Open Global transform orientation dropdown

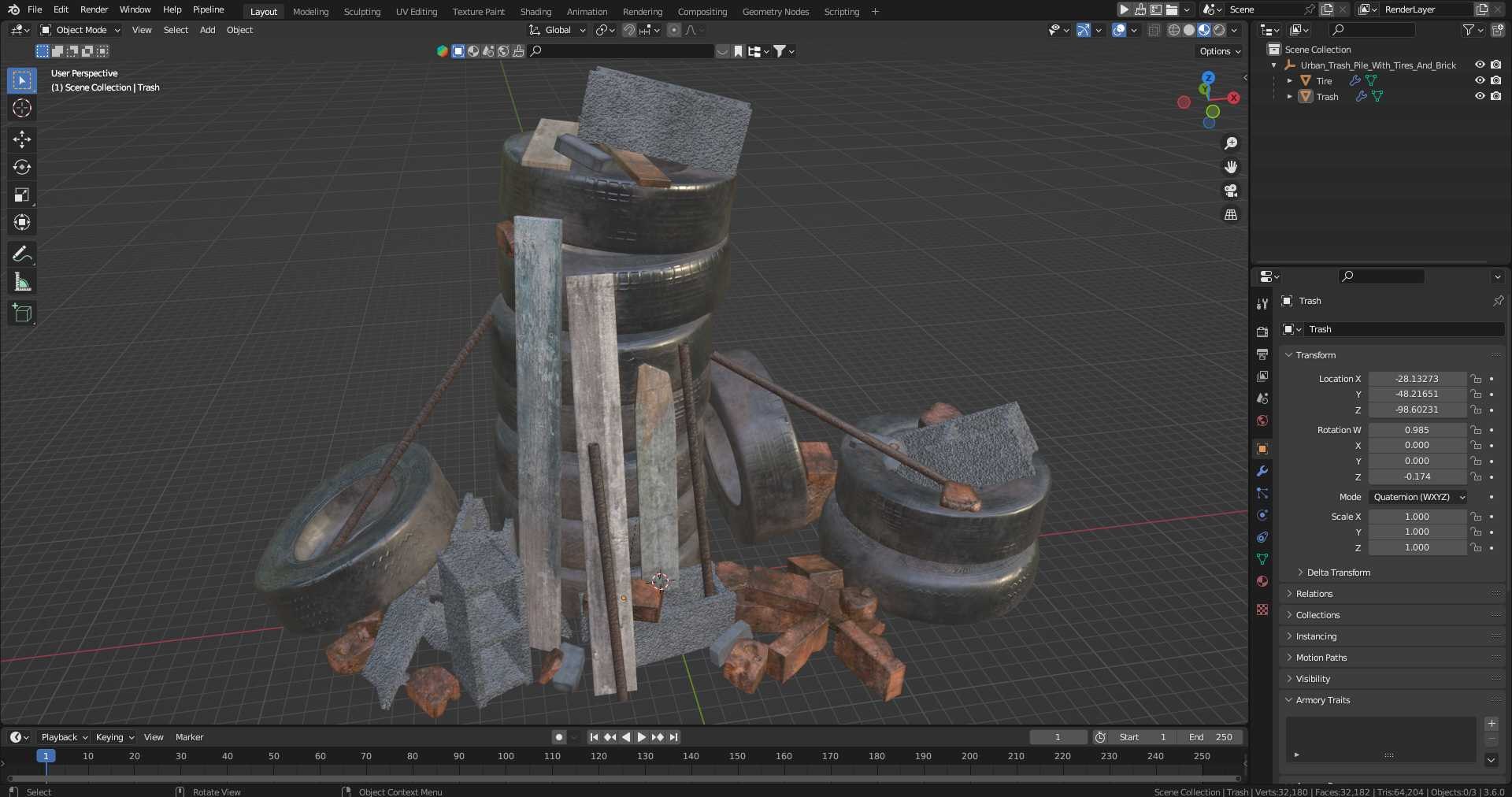point(558,30)
